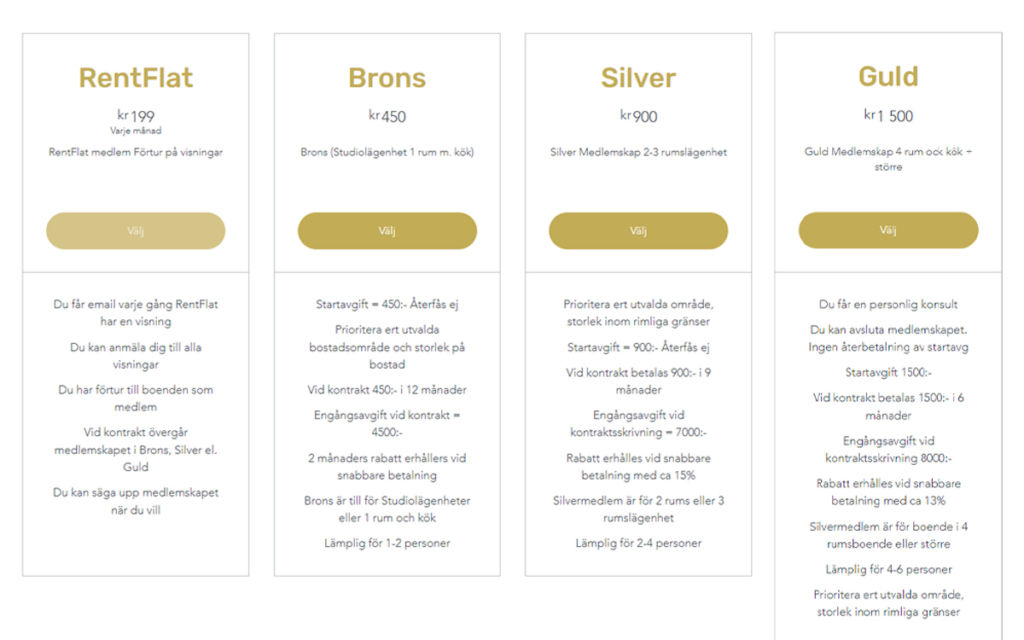Click 'Lämplig för 1-2 personer' feature line
Viewport: 1024px width, 640px height.
tap(387, 543)
